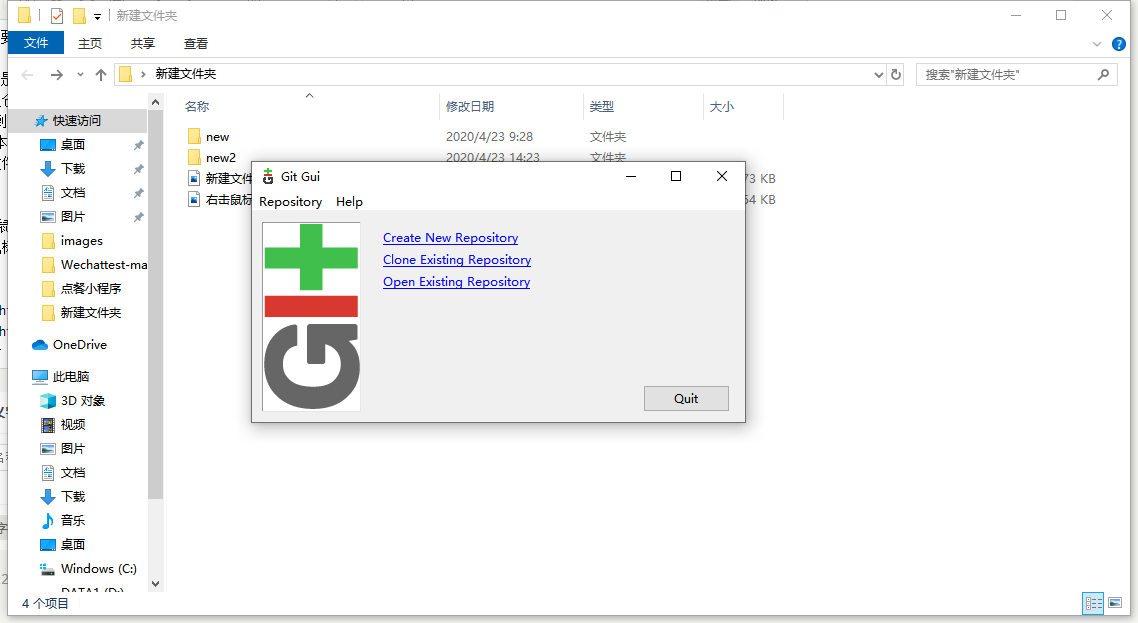
Task: Open the new2 folder in file list
Action: 220,158
